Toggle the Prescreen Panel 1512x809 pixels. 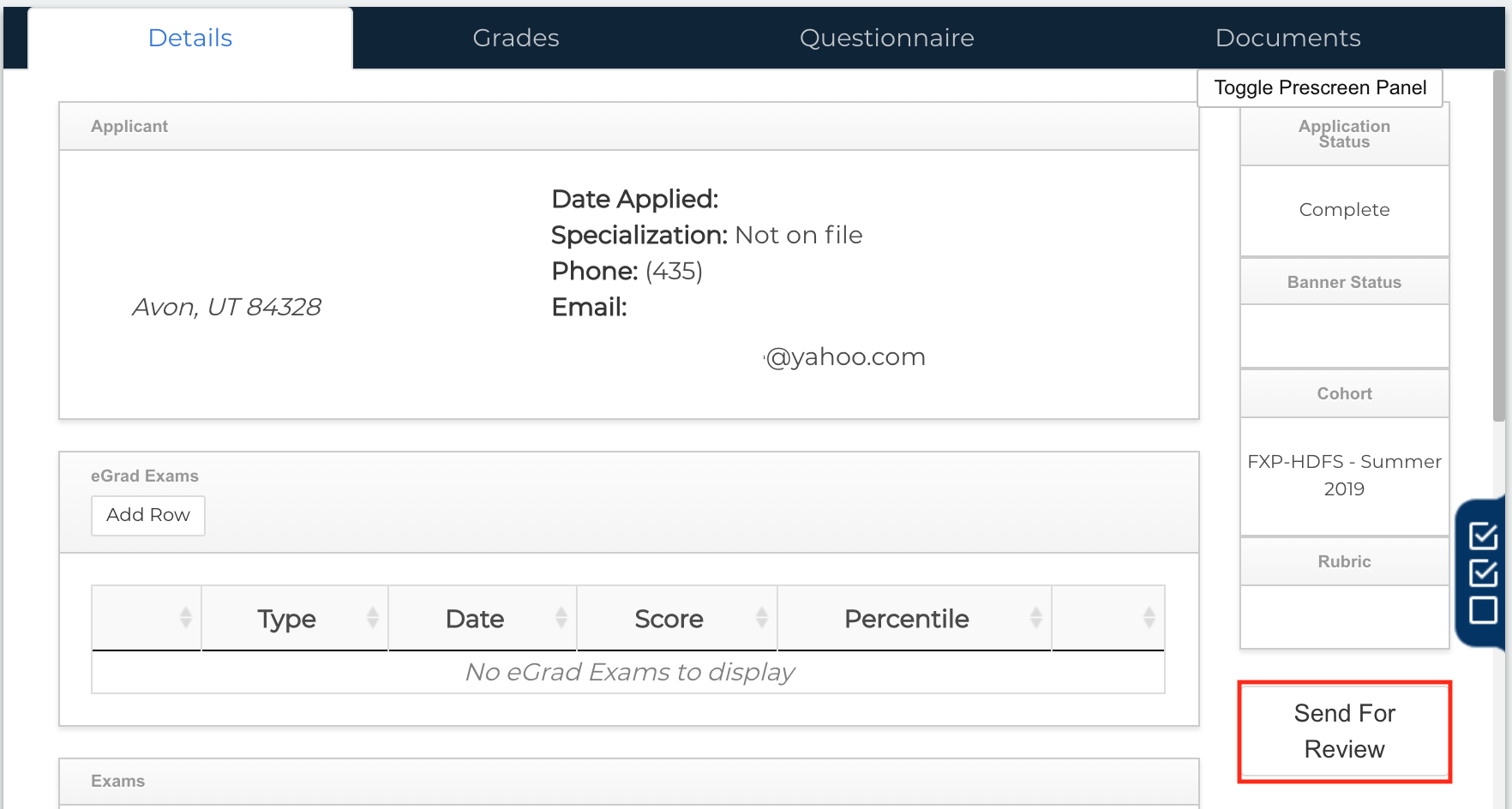pyautogui.click(x=1319, y=87)
